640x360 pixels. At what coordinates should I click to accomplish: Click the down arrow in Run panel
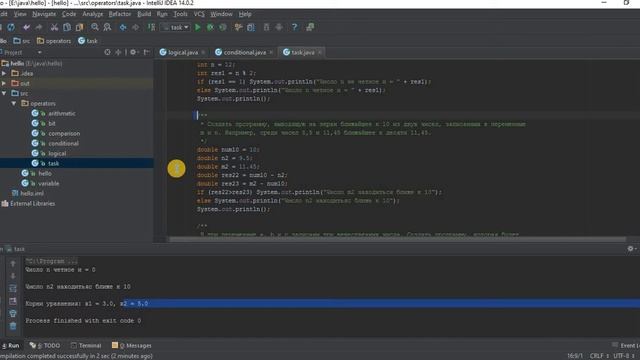pyautogui.click(x=13, y=276)
